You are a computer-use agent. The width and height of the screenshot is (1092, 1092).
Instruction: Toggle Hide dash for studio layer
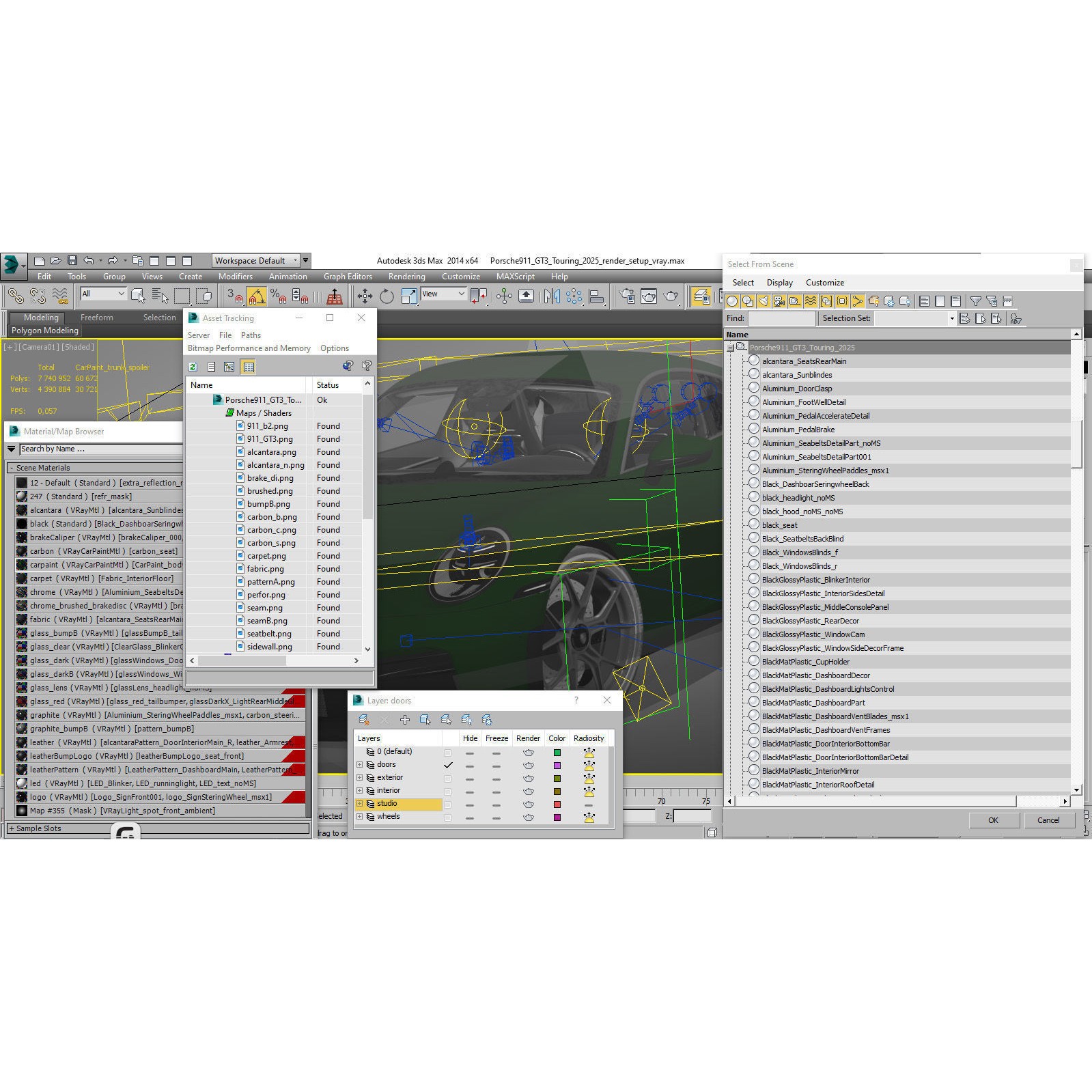470,805
